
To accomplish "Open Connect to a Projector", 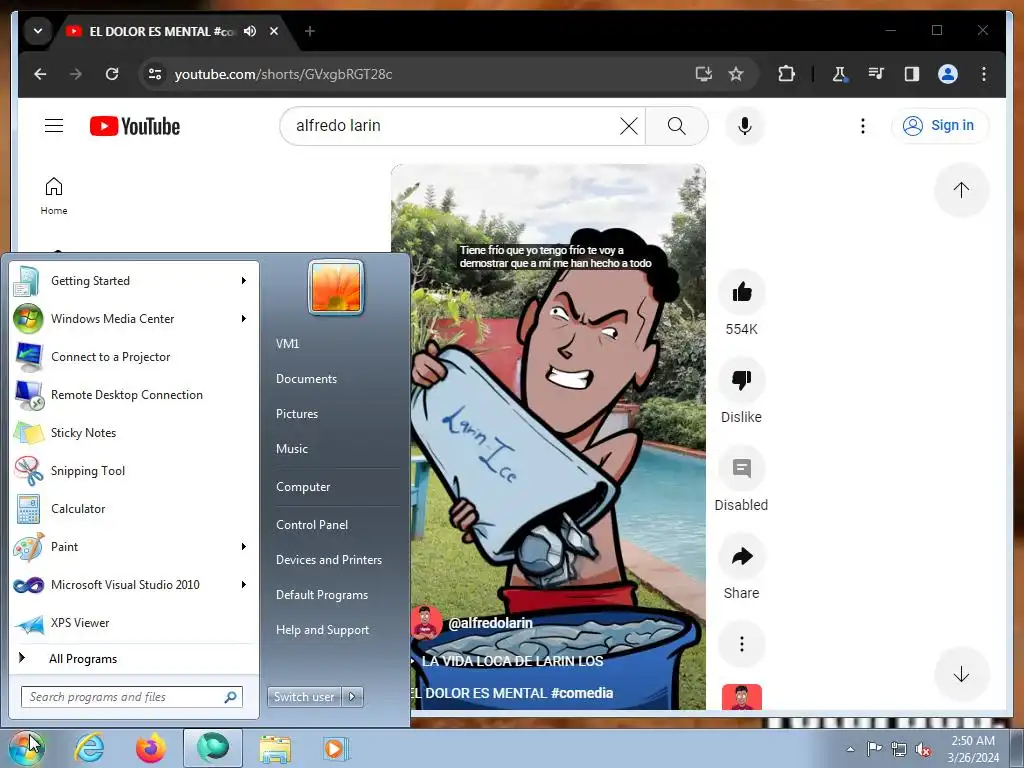I will [134, 357].
